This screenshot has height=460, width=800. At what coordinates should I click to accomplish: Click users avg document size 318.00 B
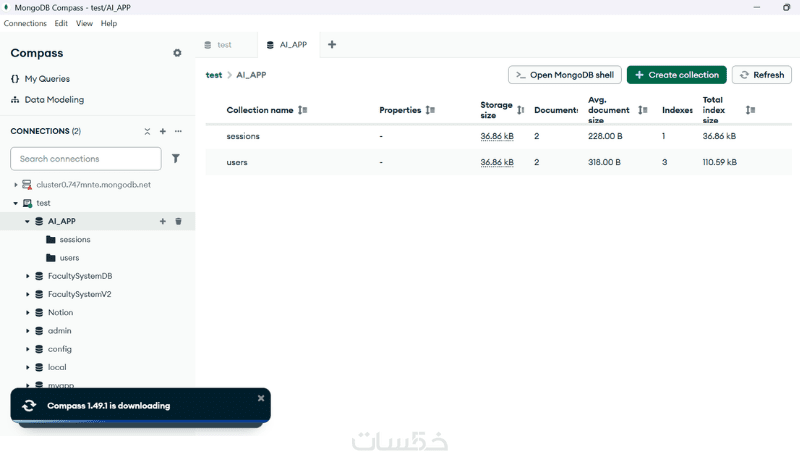604,162
